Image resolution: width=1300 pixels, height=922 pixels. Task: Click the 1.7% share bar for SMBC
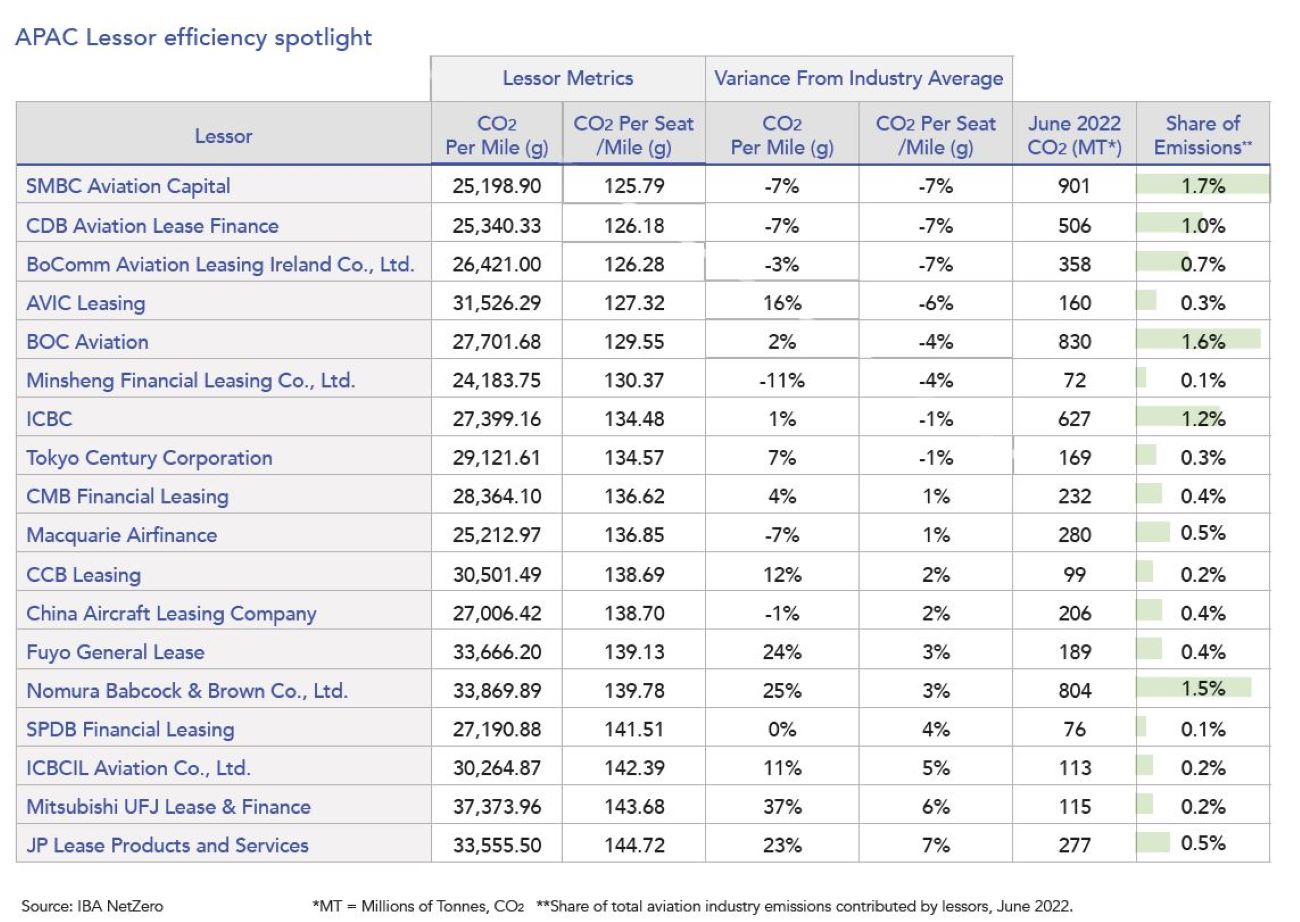tap(1203, 186)
